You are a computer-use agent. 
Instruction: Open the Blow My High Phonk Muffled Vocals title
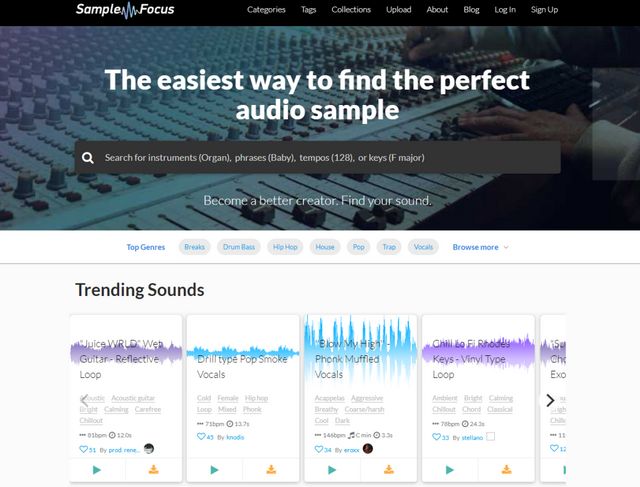pyautogui.click(x=352, y=359)
